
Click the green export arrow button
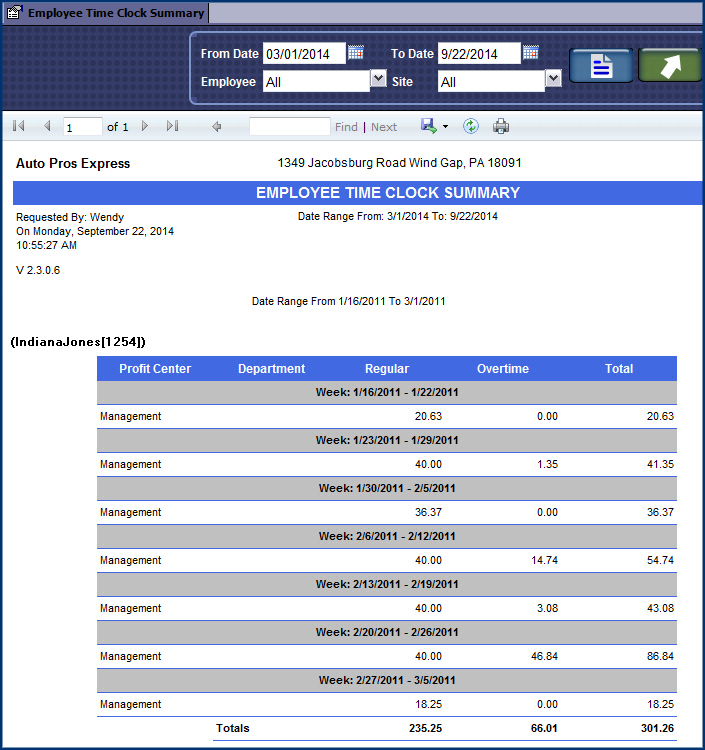(x=669, y=66)
